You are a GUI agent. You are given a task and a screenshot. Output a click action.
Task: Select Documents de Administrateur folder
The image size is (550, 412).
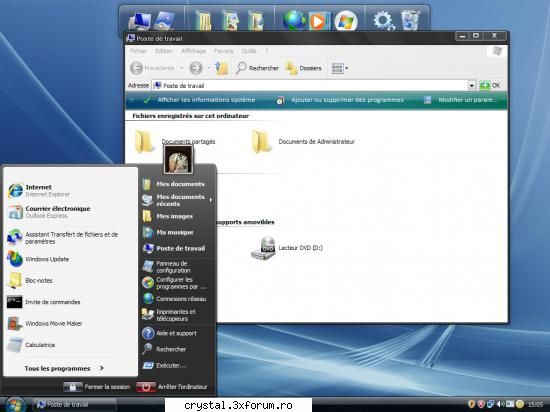303,141
